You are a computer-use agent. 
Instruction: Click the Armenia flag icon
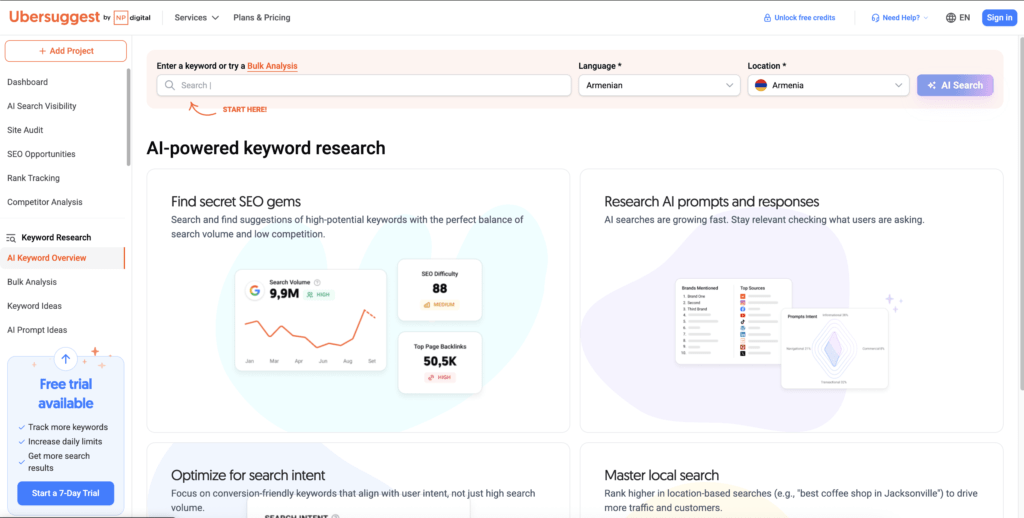(x=761, y=86)
